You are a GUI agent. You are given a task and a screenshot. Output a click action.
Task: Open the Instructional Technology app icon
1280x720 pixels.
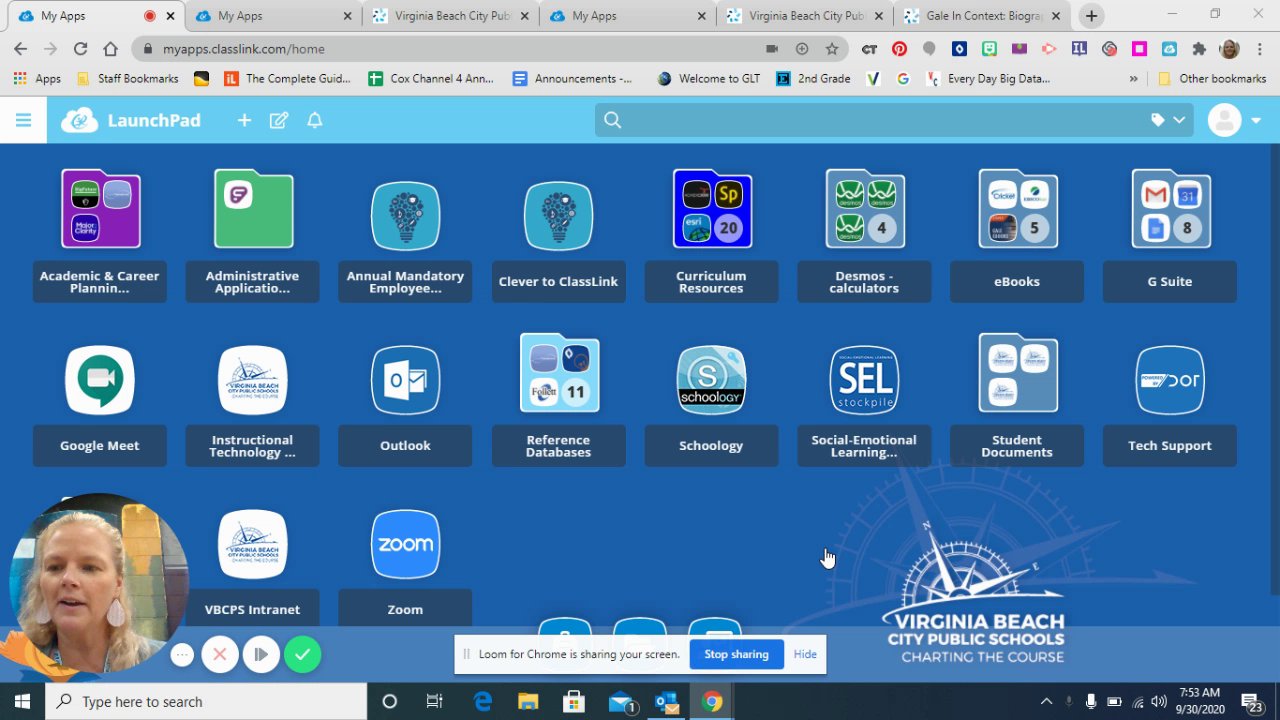coord(253,379)
